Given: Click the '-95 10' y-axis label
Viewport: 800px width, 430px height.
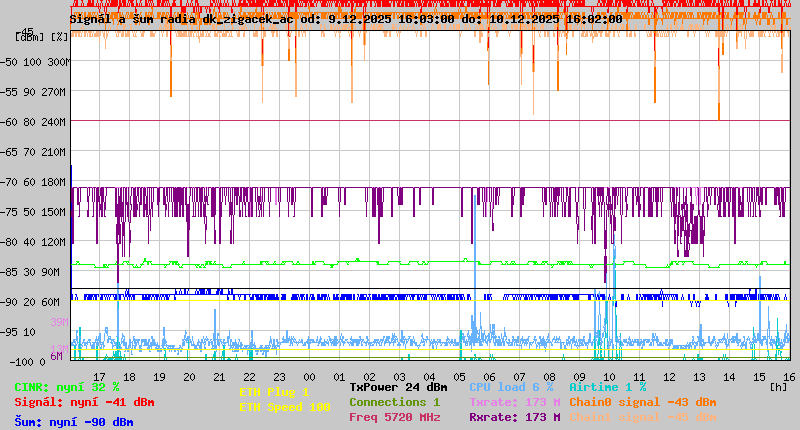Looking at the screenshot, I should (18, 333).
